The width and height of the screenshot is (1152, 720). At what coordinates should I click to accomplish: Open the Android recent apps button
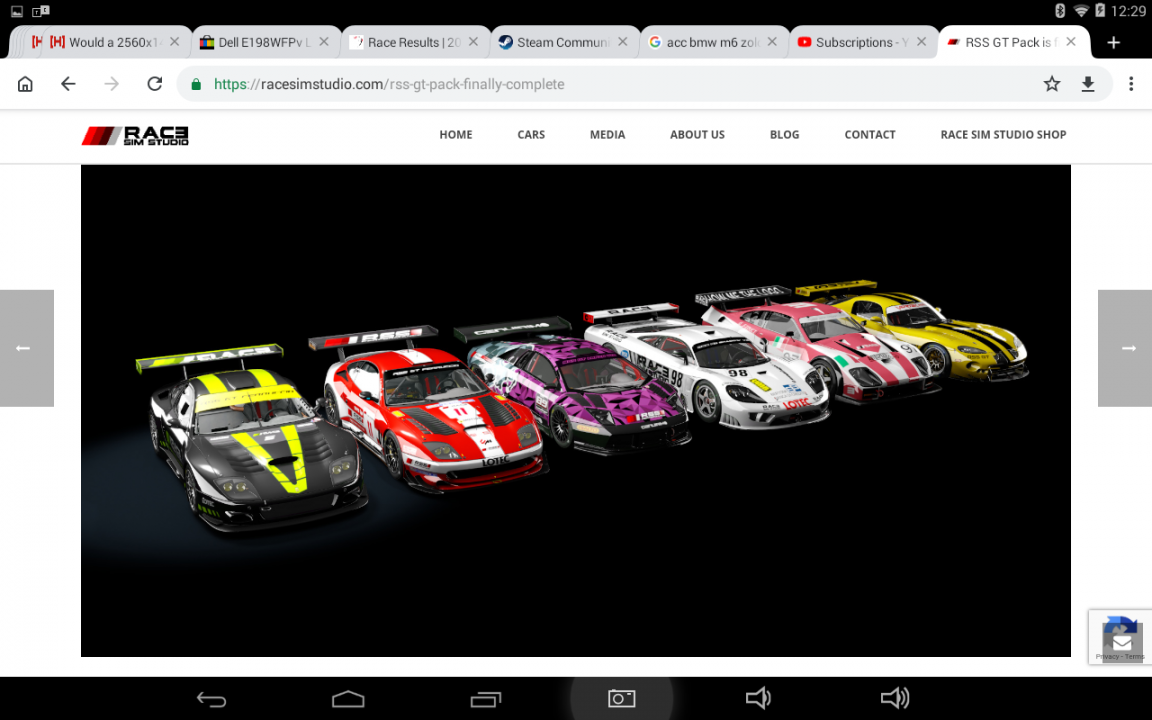point(486,699)
